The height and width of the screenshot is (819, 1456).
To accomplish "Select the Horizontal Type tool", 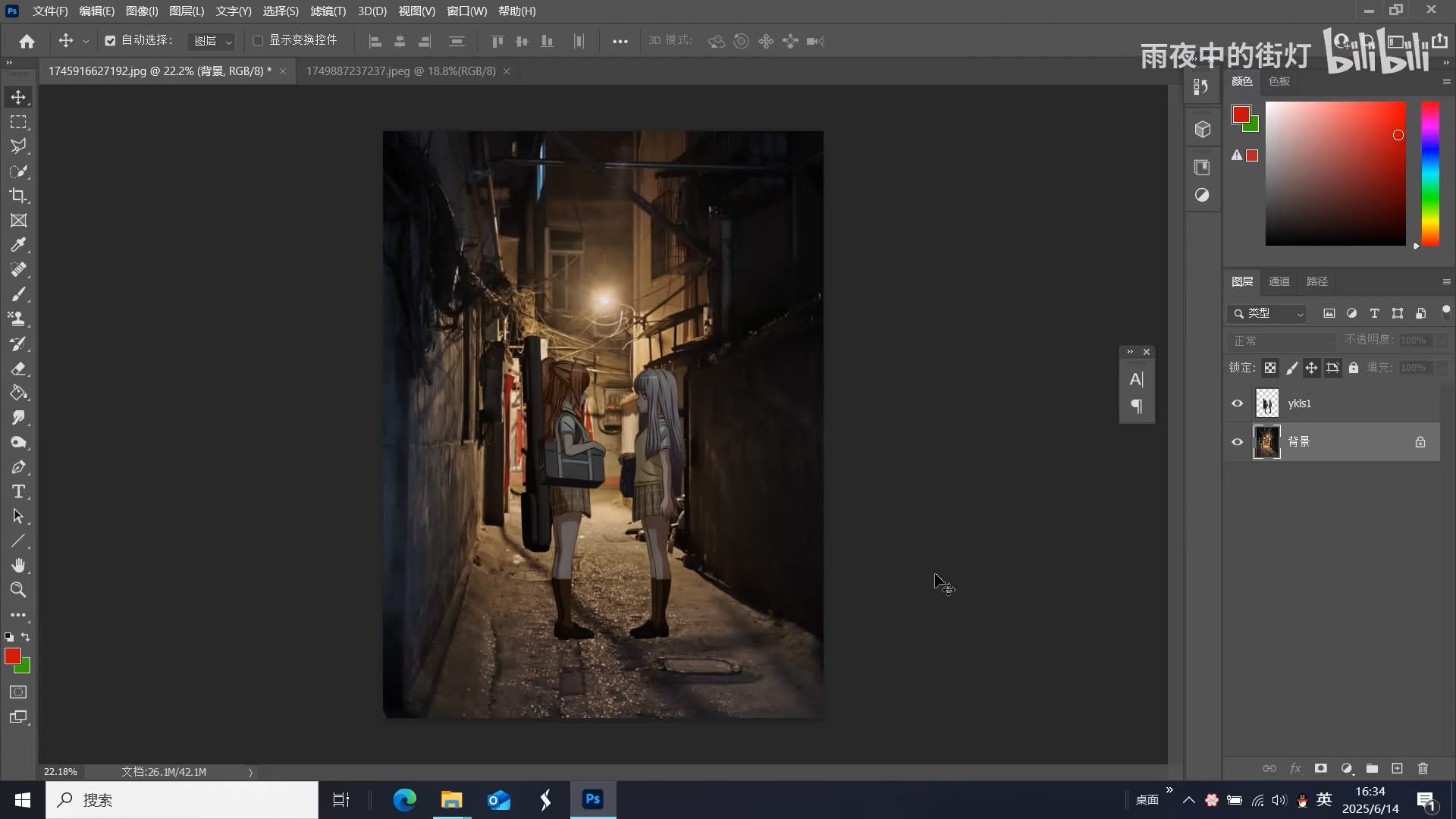I will click(18, 491).
